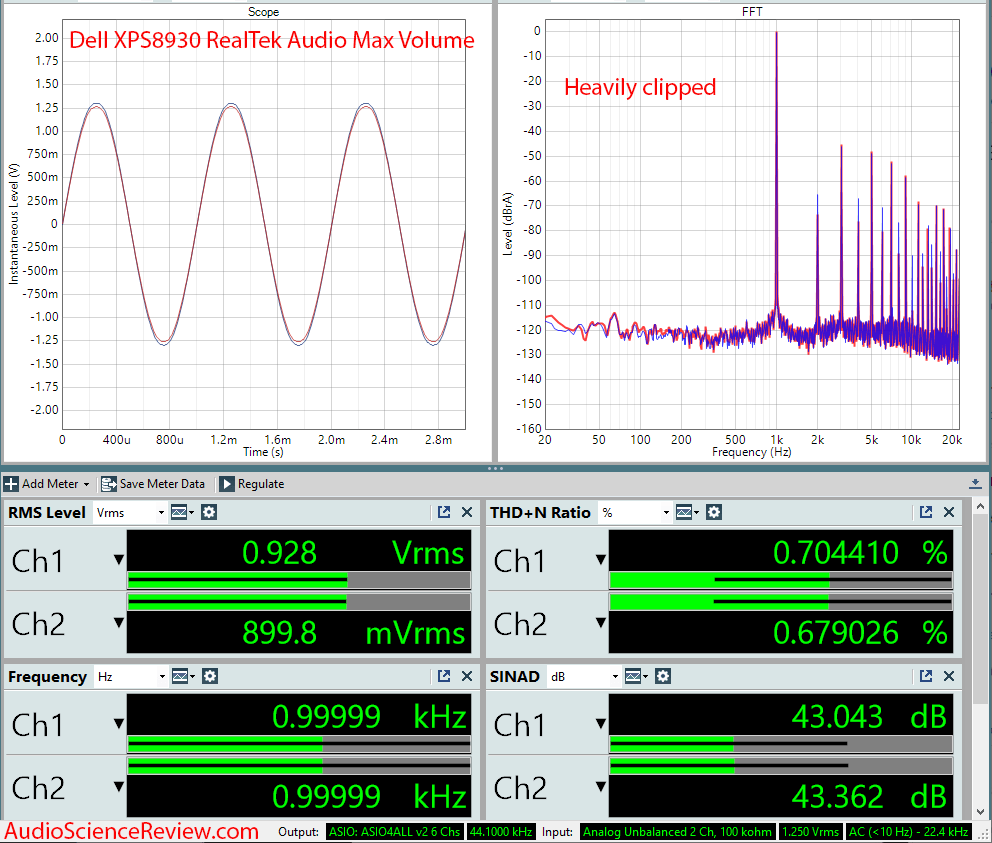Image resolution: width=992 pixels, height=843 pixels.
Task: Open SINAD meter settings gear
Action: point(663,677)
